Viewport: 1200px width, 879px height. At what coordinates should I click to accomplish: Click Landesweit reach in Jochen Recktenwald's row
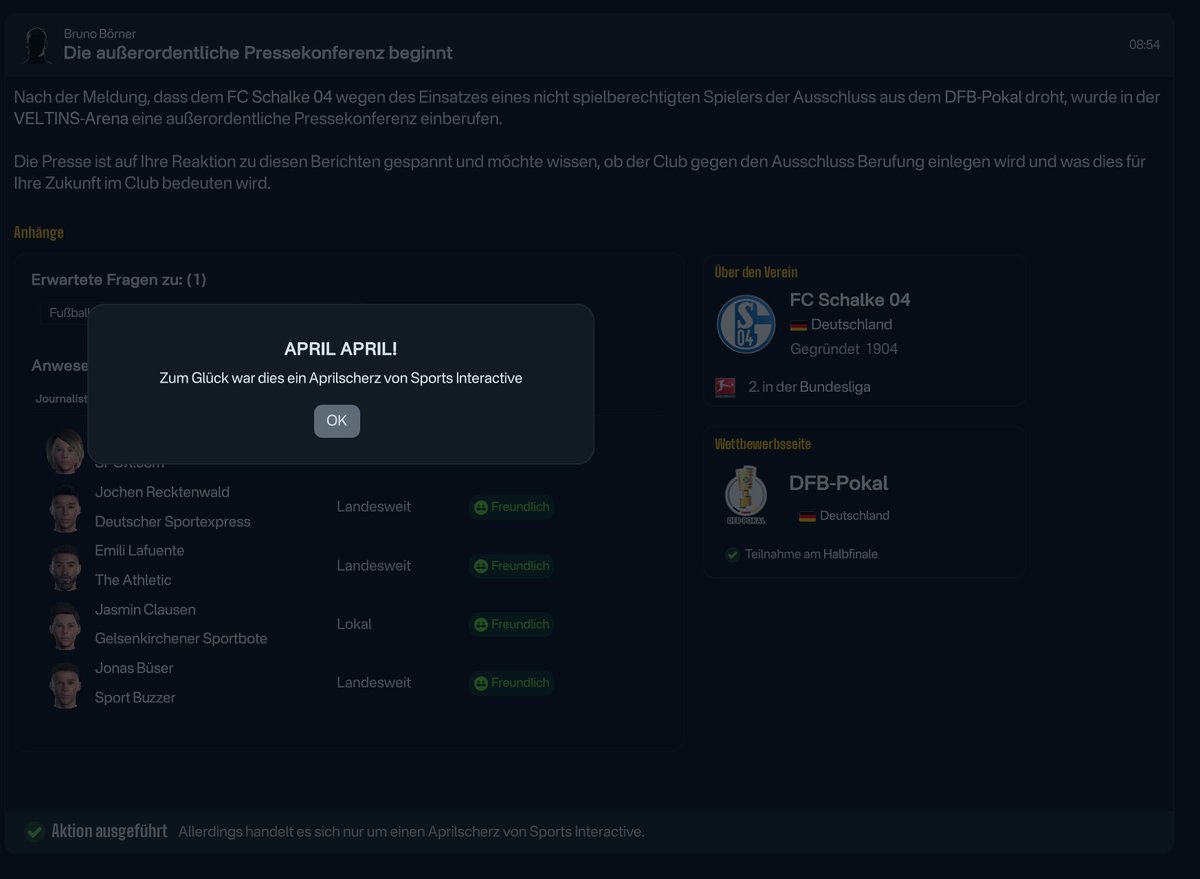tap(374, 507)
